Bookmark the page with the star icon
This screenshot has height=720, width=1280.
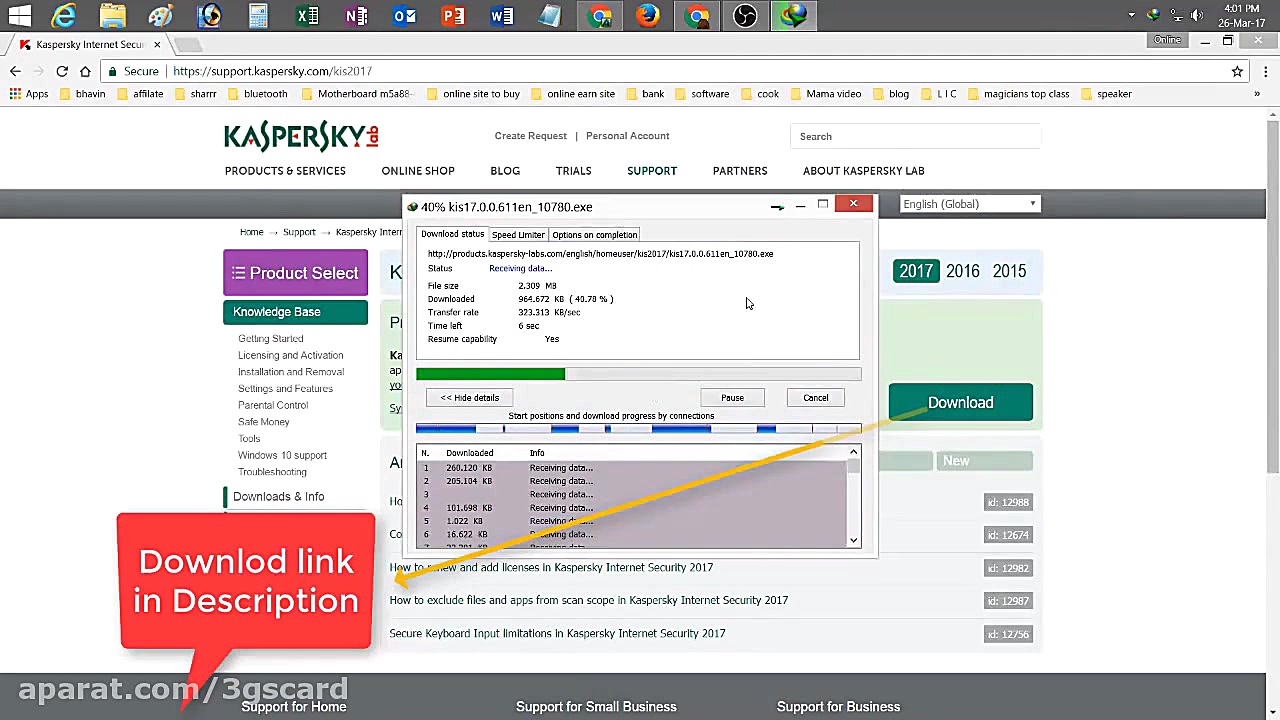pyautogui.click(x=1237, y=71)
